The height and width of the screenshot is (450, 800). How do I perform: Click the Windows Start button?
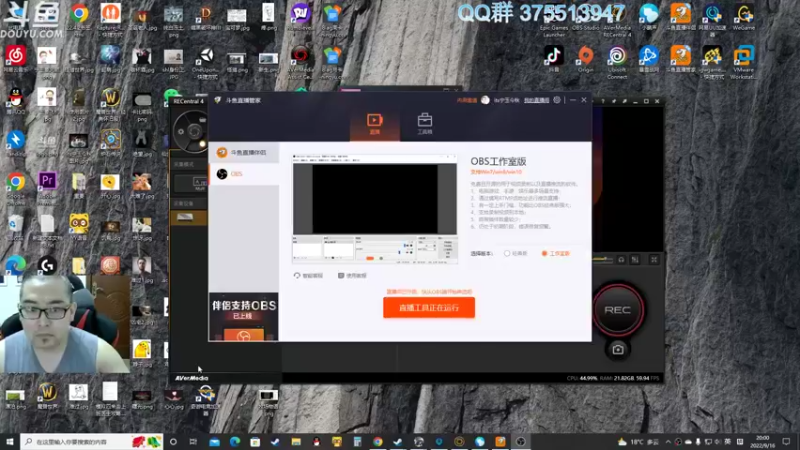coord(10,441)
